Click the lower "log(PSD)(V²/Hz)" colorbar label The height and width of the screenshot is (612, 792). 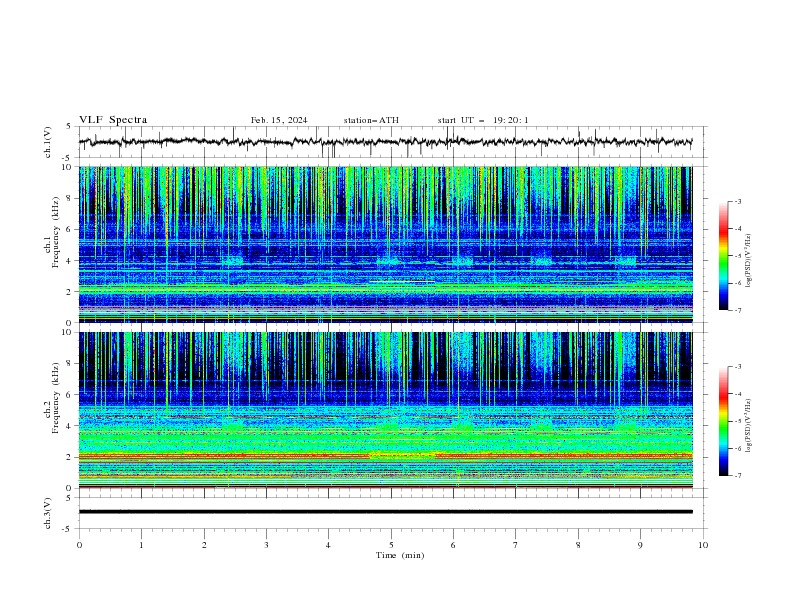click(748, 426)
